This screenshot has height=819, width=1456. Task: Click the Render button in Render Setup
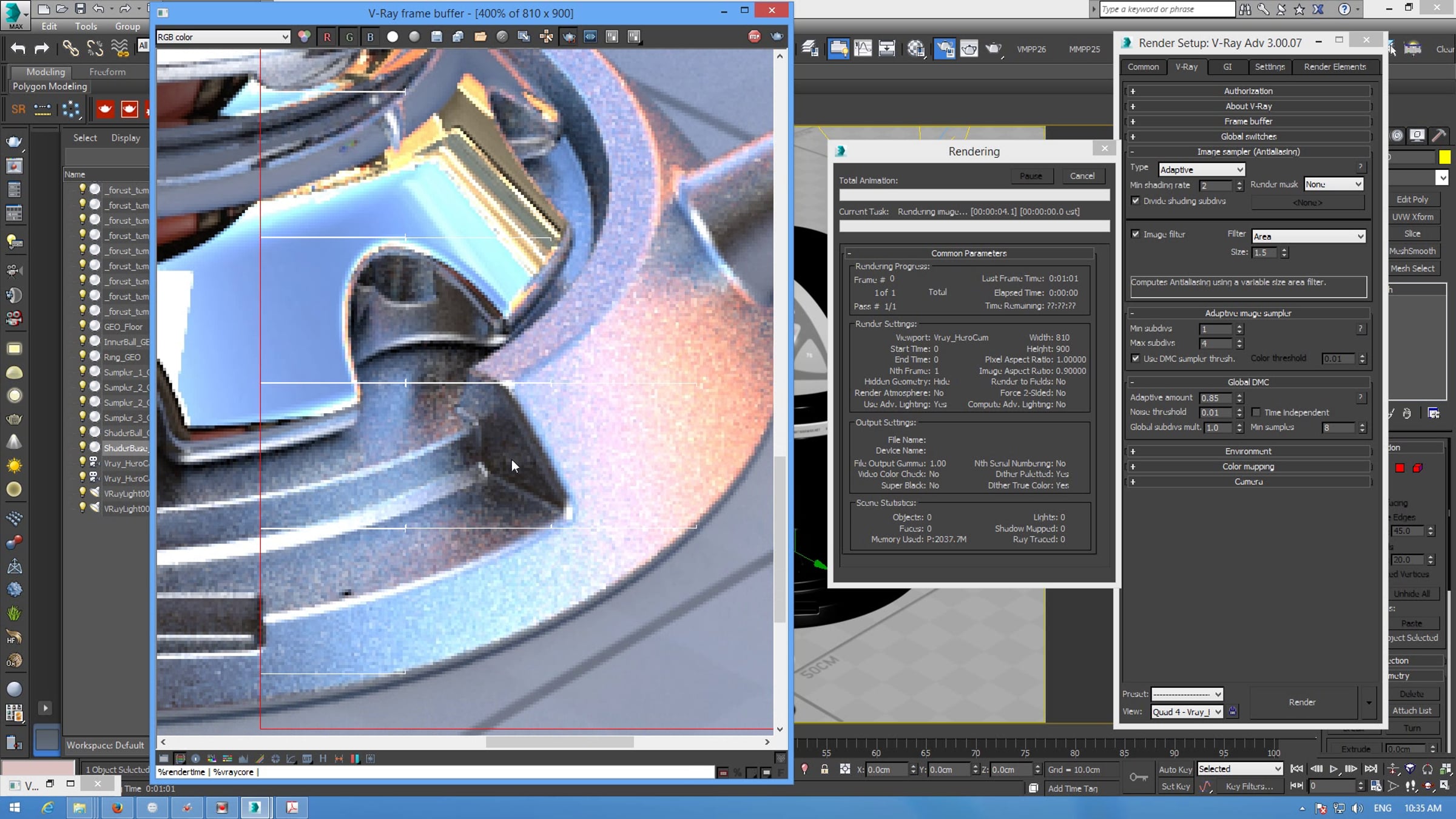[x=1302, y=703]
